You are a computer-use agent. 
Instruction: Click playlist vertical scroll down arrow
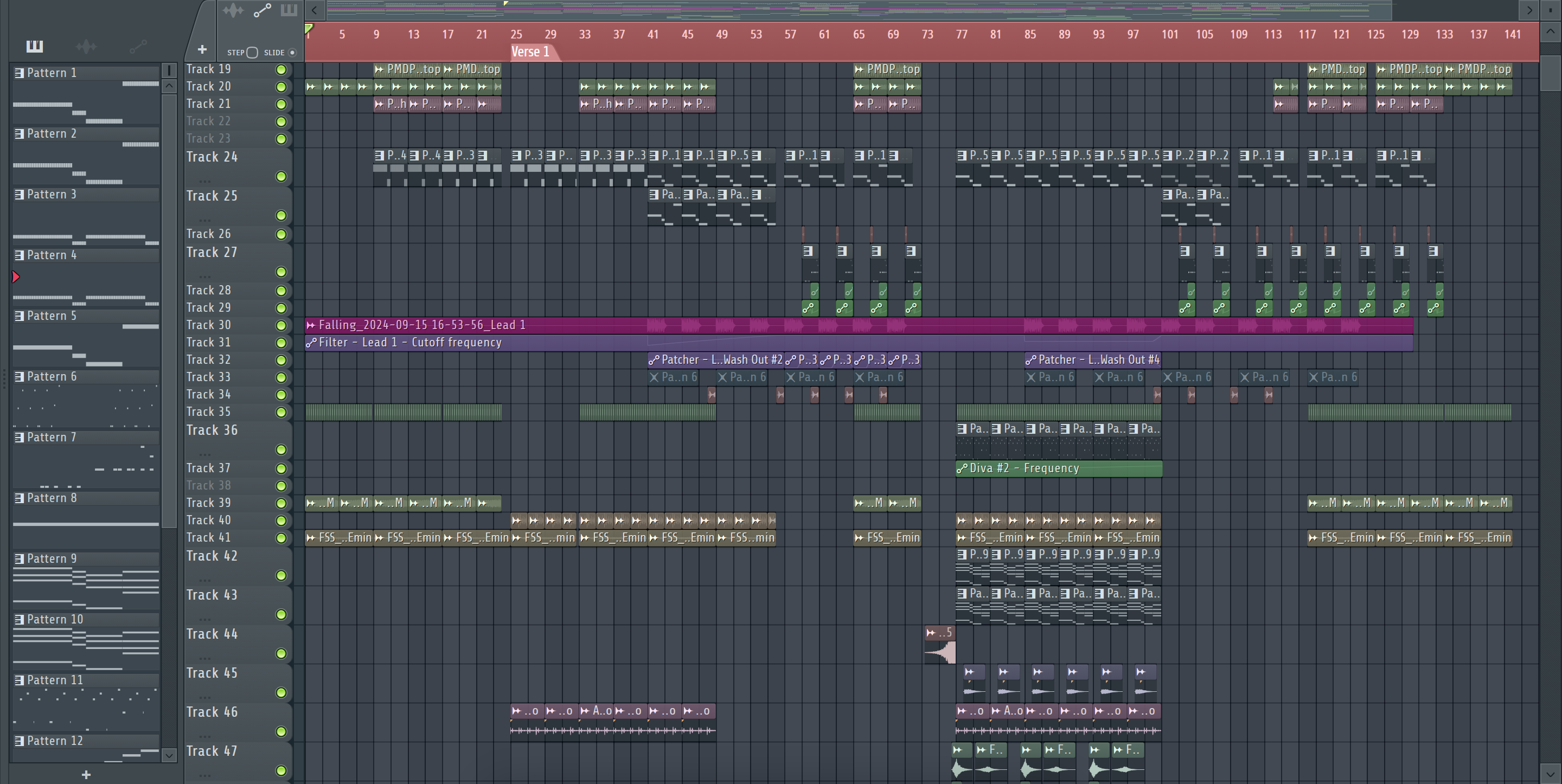point(1551,774)
